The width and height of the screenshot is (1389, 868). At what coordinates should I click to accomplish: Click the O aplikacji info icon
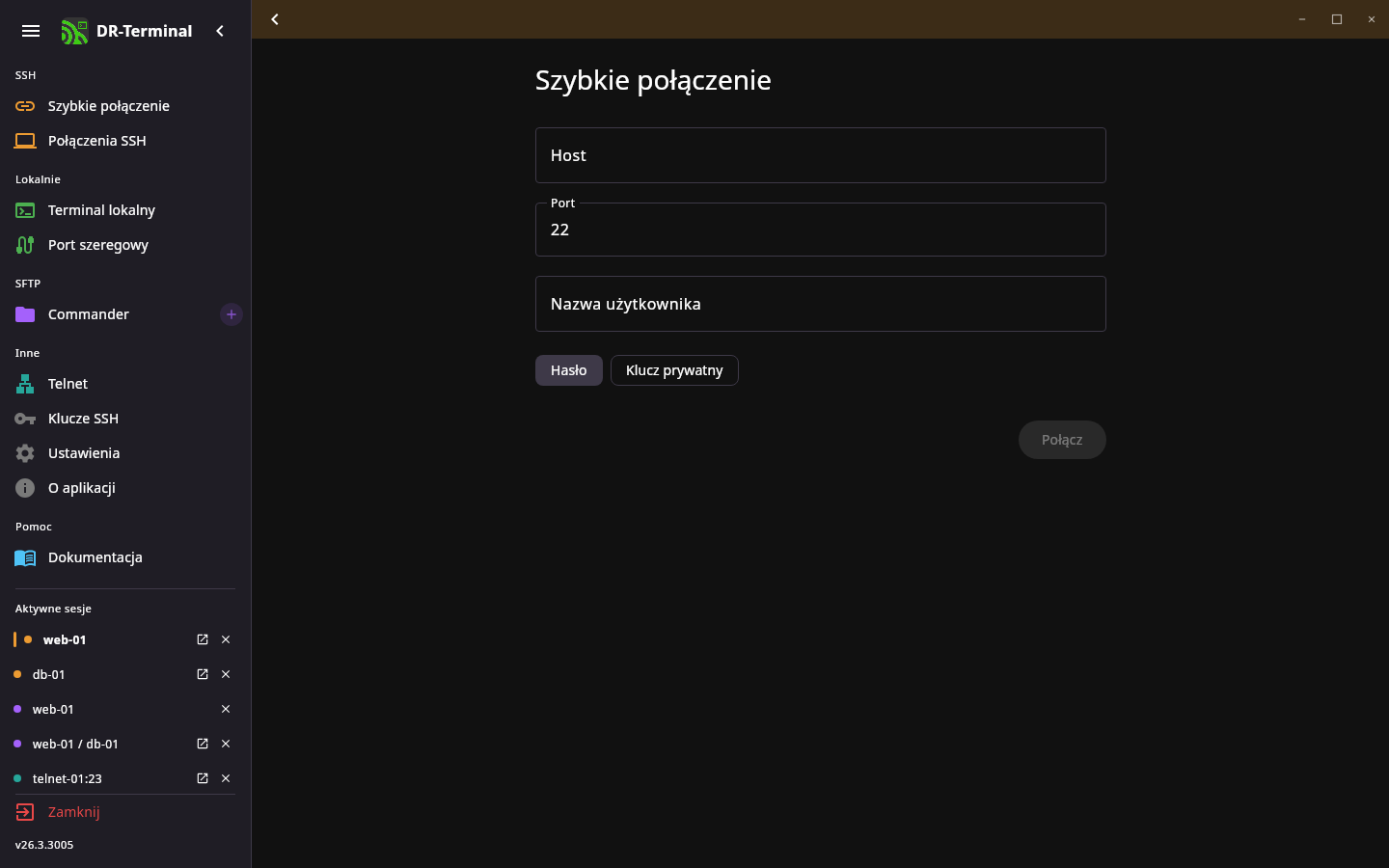pos(25,488)
